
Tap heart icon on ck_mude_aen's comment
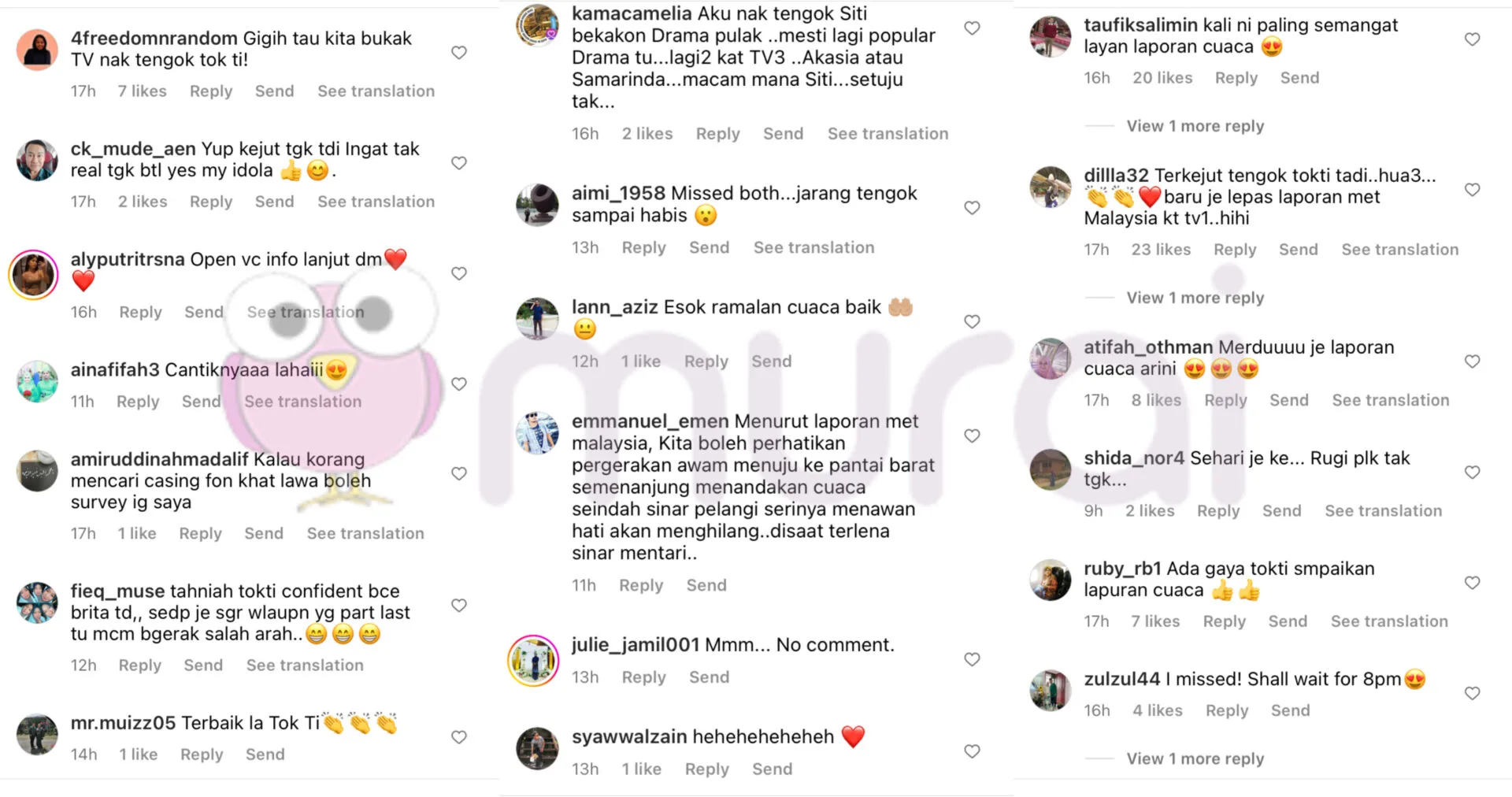tap(459, 163)
